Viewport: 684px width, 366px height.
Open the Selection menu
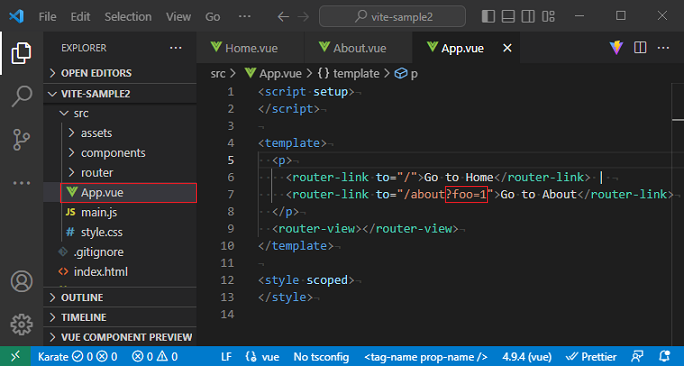128,17
